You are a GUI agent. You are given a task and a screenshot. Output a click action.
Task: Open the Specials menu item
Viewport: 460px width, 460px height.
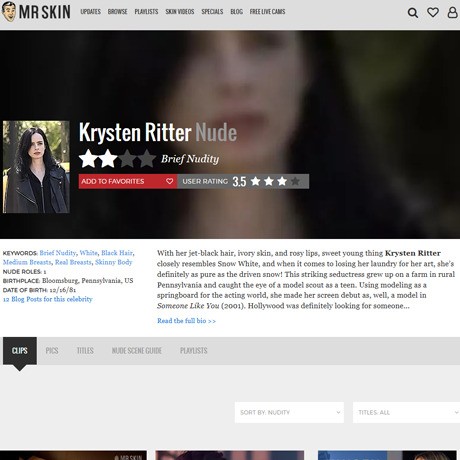pyautogui.click(x=212, y=12)
